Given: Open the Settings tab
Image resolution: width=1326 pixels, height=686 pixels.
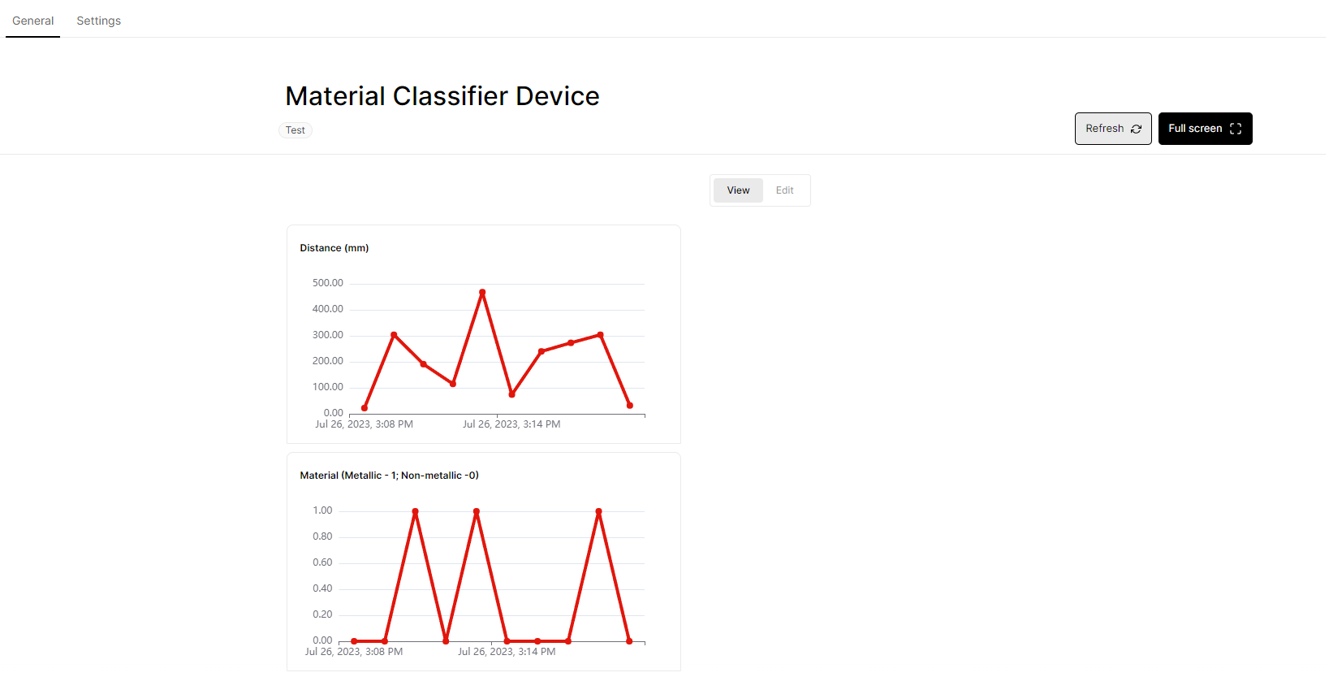Looking at the screenshot, I should point(99,20).
